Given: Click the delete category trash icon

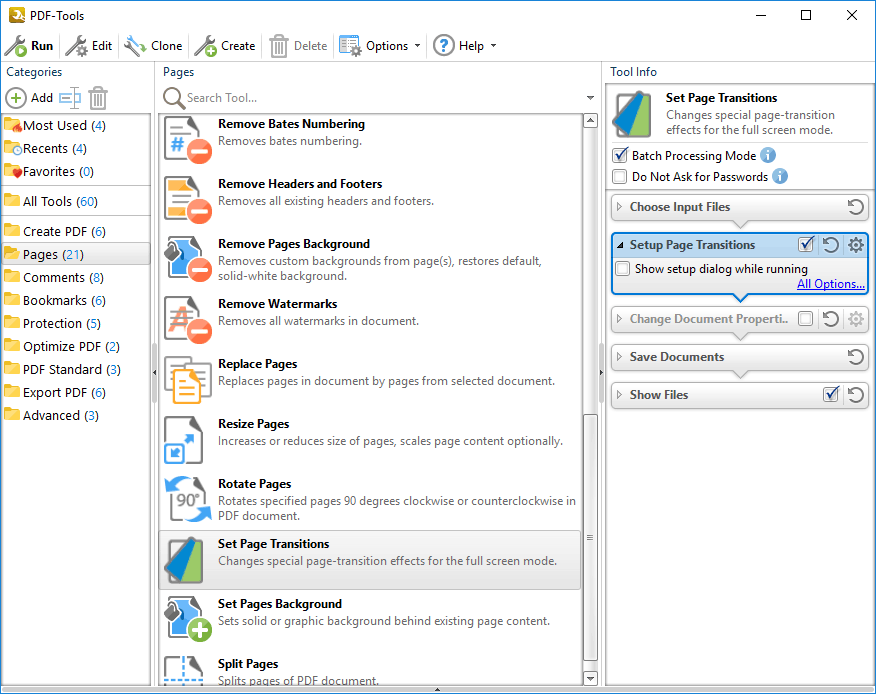Looking at the screenshot, I should pos(98,98).
